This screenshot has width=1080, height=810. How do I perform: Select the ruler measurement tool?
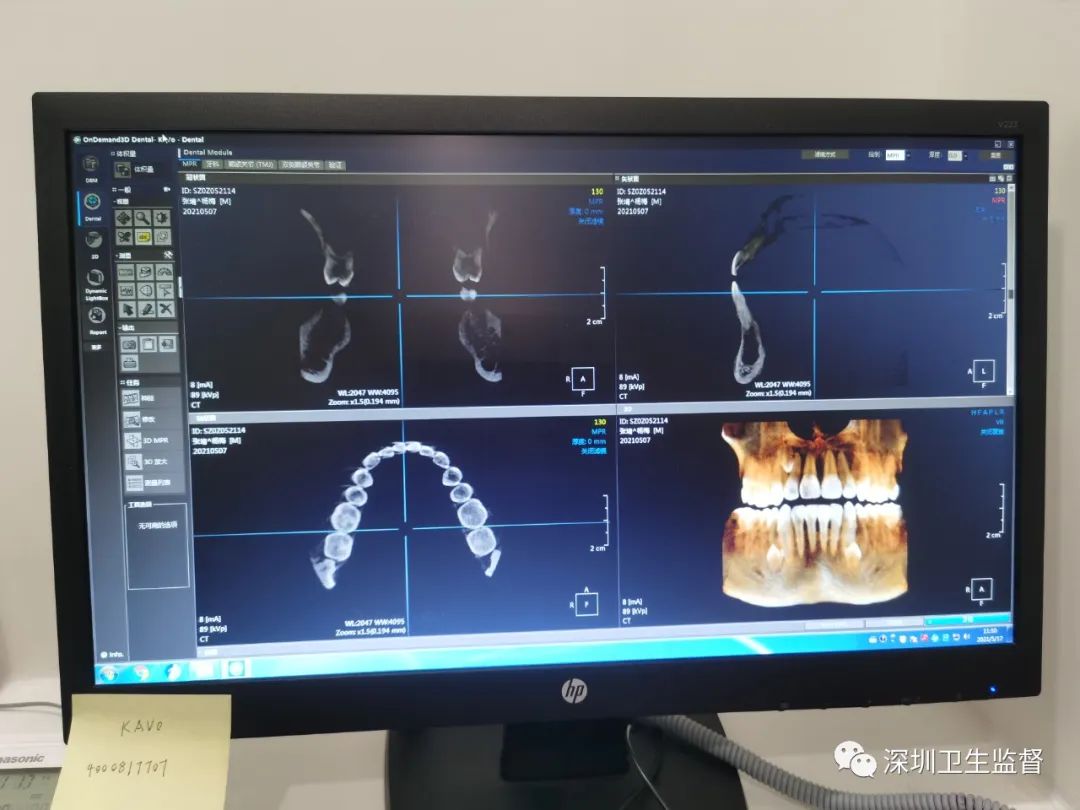coord(127,272)
